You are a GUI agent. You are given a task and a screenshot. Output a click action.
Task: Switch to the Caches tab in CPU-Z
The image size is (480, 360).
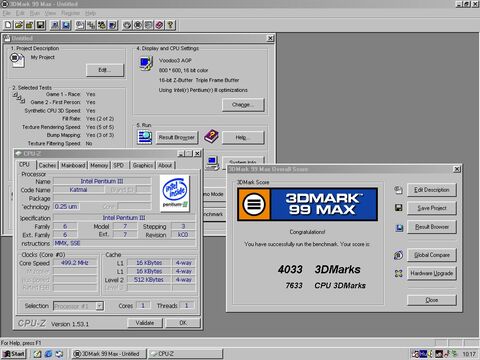coord(47,165)
